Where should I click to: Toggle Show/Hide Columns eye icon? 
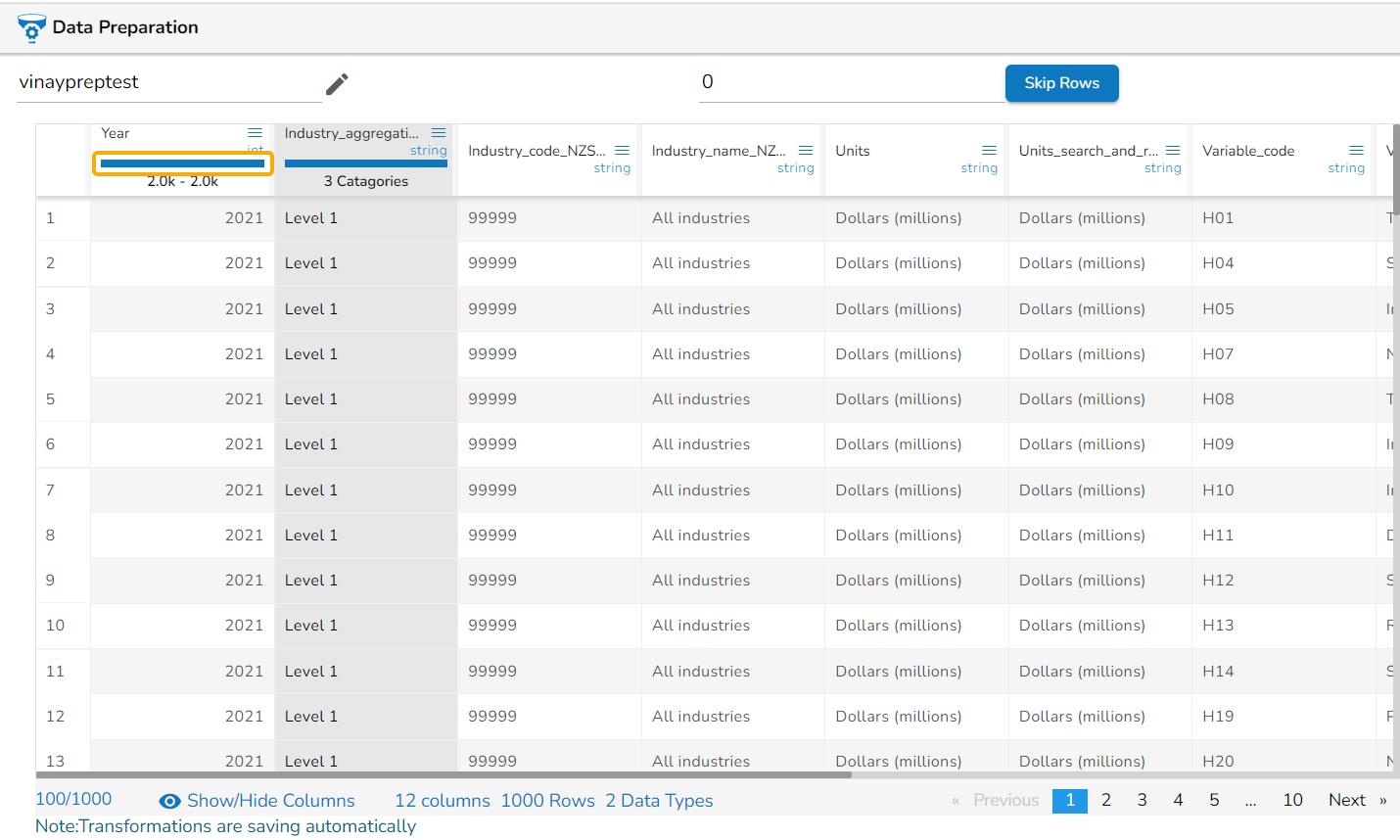(x=169, y=801)
